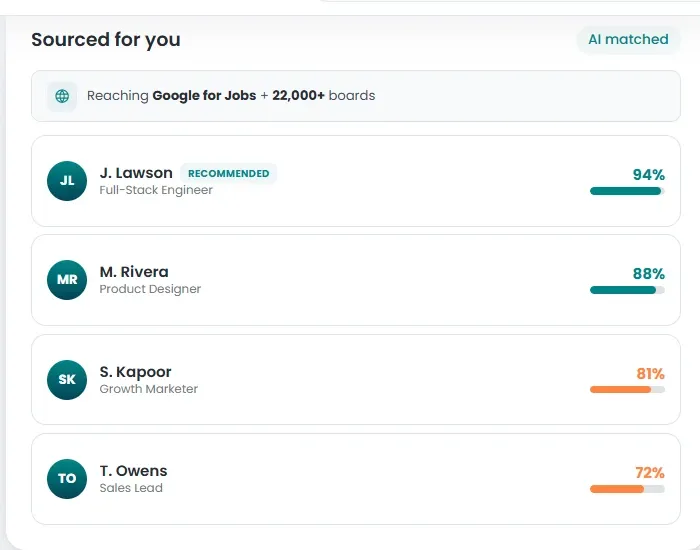The image size is (700, 550).
Task: Click the Google for Jobs text
Action: click(204, 96)
